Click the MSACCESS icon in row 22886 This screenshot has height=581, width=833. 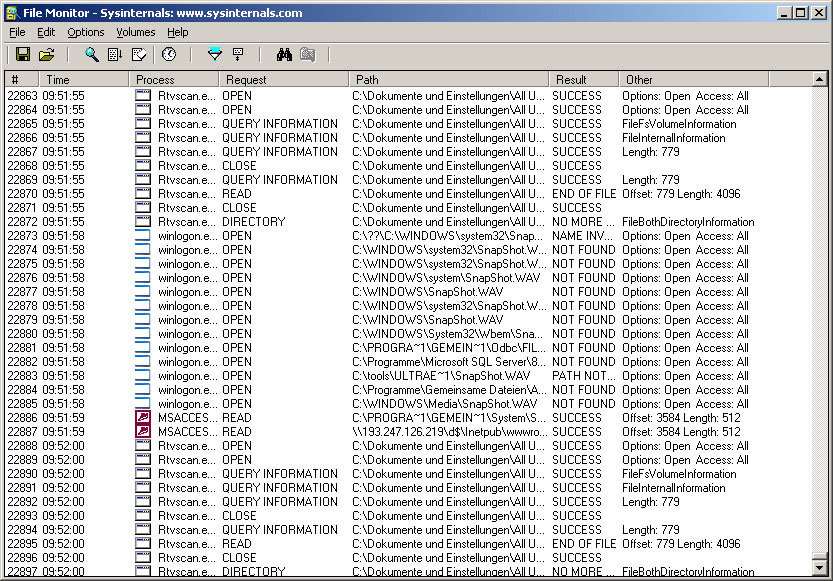[143, 417]
